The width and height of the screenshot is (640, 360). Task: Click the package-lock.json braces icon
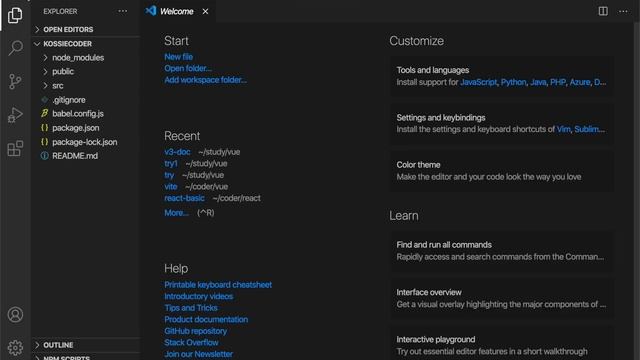(x=44, y=142)
